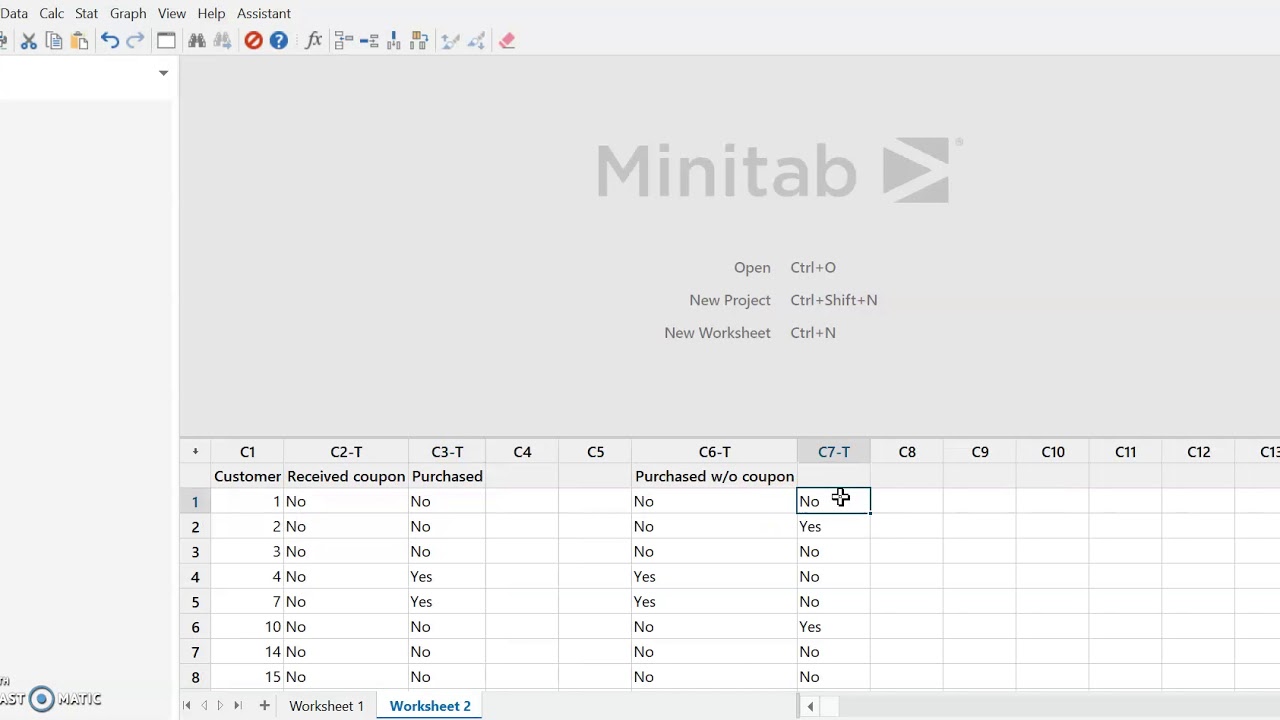Open the Data menu
The height and width of the screenshot is (720, 1280).
[x=14, y=13]
